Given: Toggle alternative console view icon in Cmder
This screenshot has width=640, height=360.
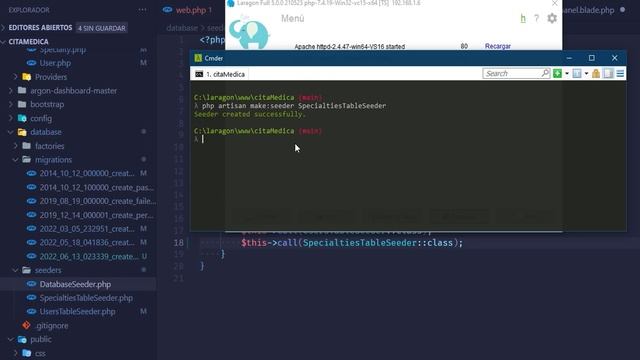Looking at the screenshot, I should point(608,73).
